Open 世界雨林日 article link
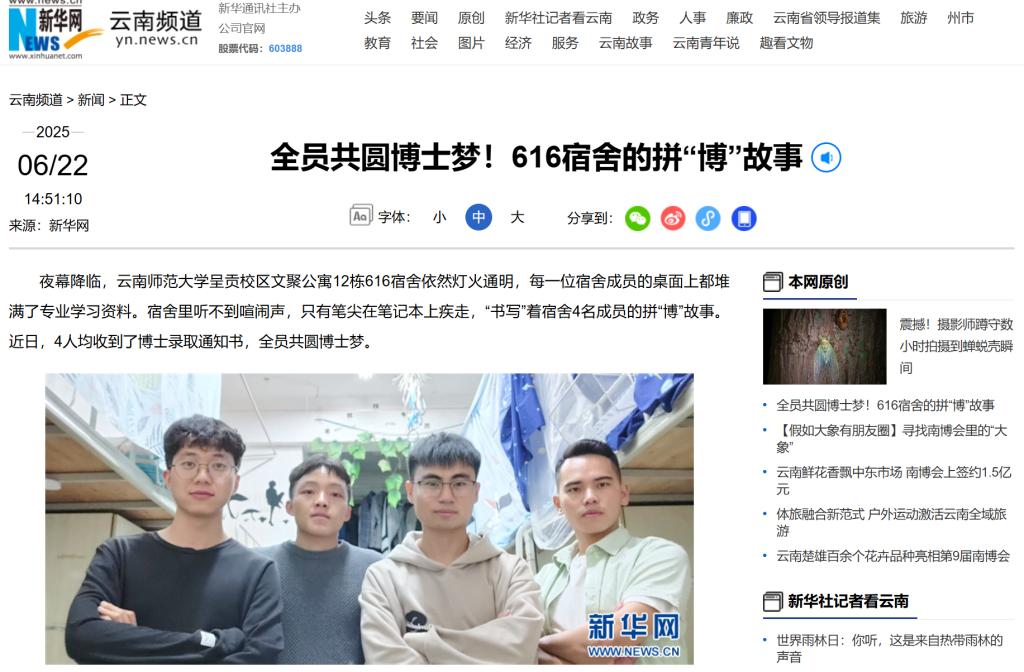The height and width of the screenshot is (672, 1024). coord(889,648)
